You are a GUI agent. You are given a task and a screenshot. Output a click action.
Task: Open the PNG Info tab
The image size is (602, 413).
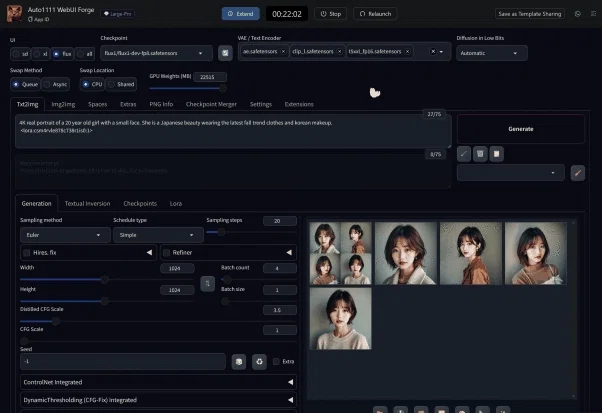161,104
